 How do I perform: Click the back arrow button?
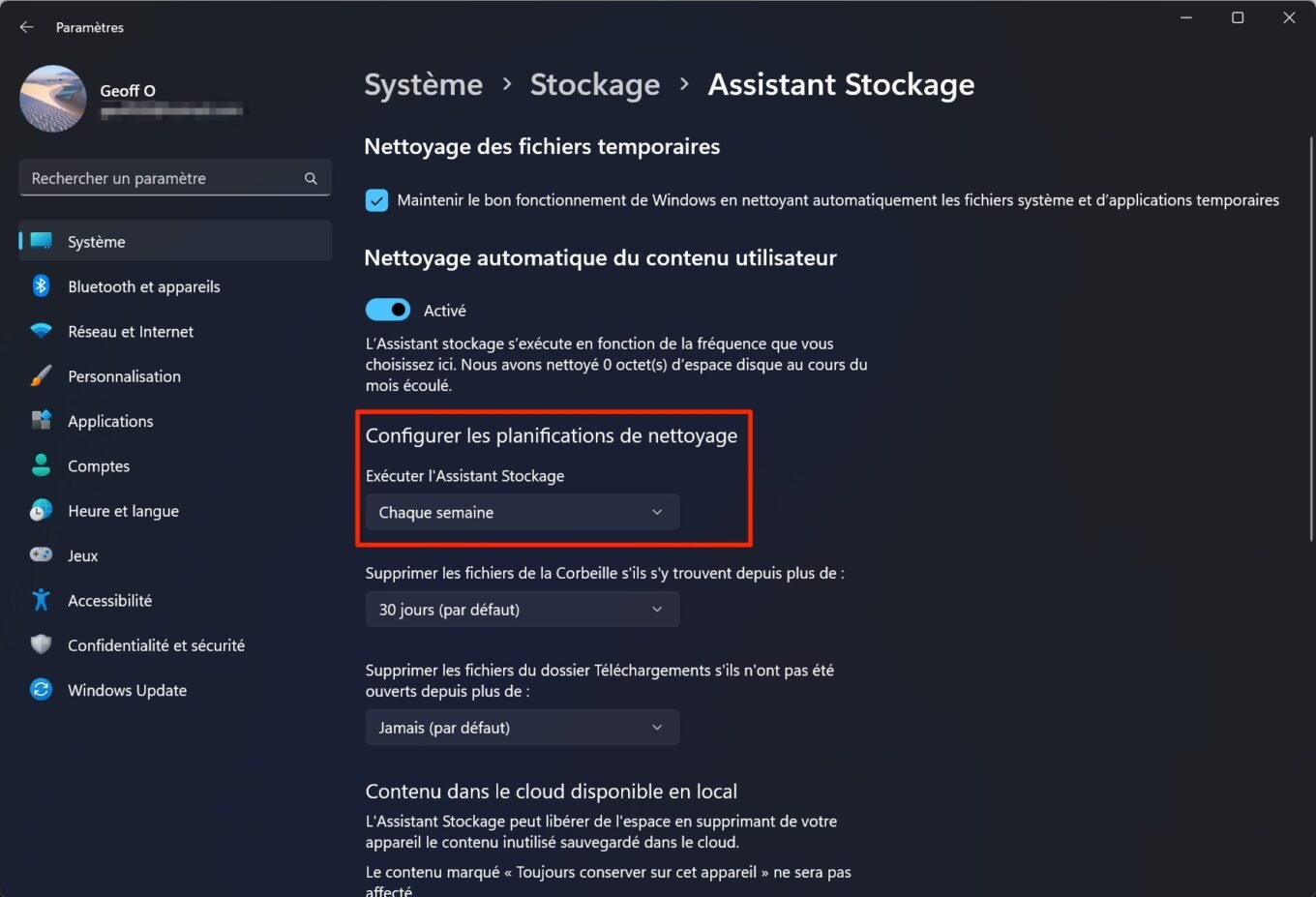[x=26, y=27]
